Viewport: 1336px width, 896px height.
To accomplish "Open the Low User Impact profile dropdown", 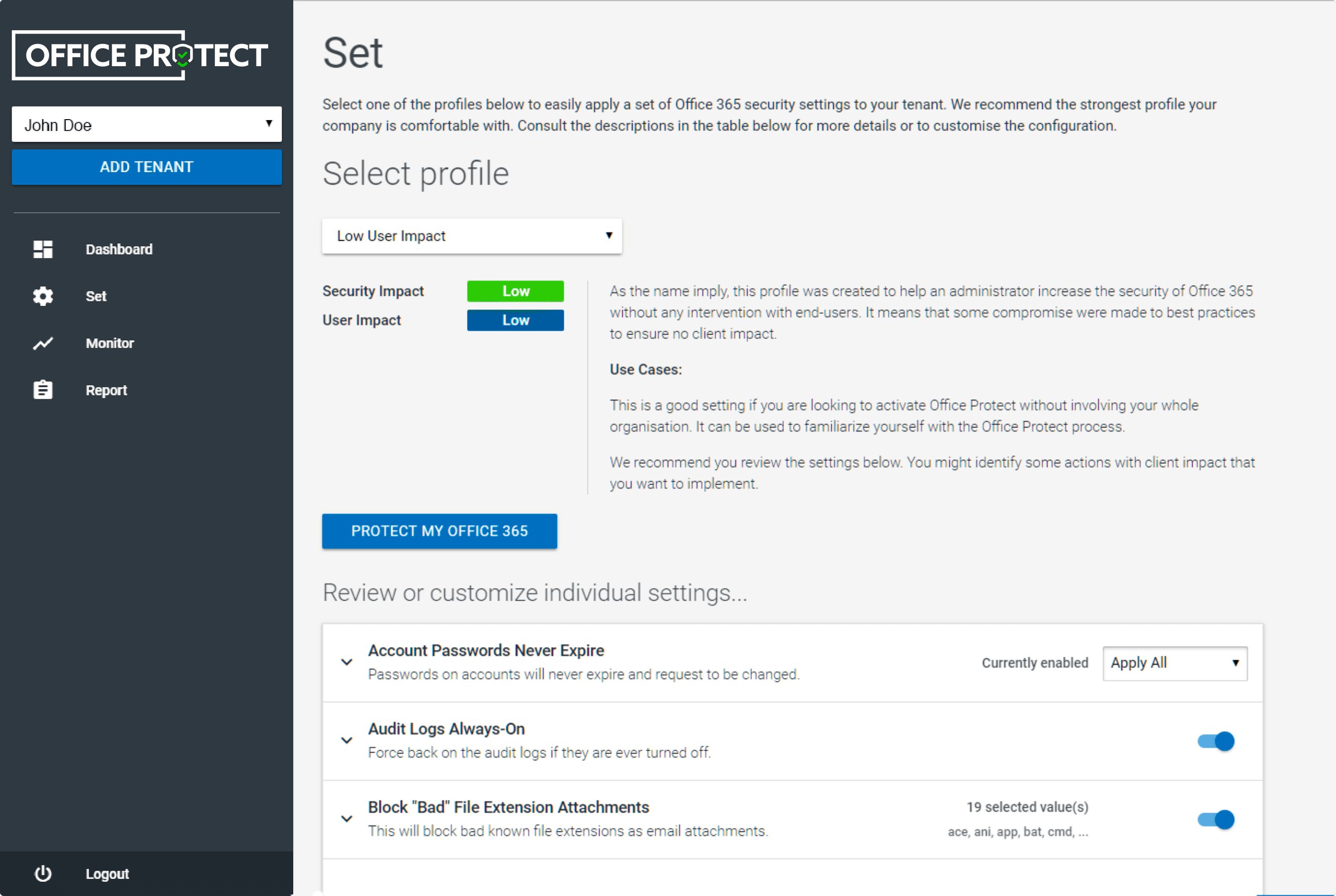I will click(x=471, y=236).
